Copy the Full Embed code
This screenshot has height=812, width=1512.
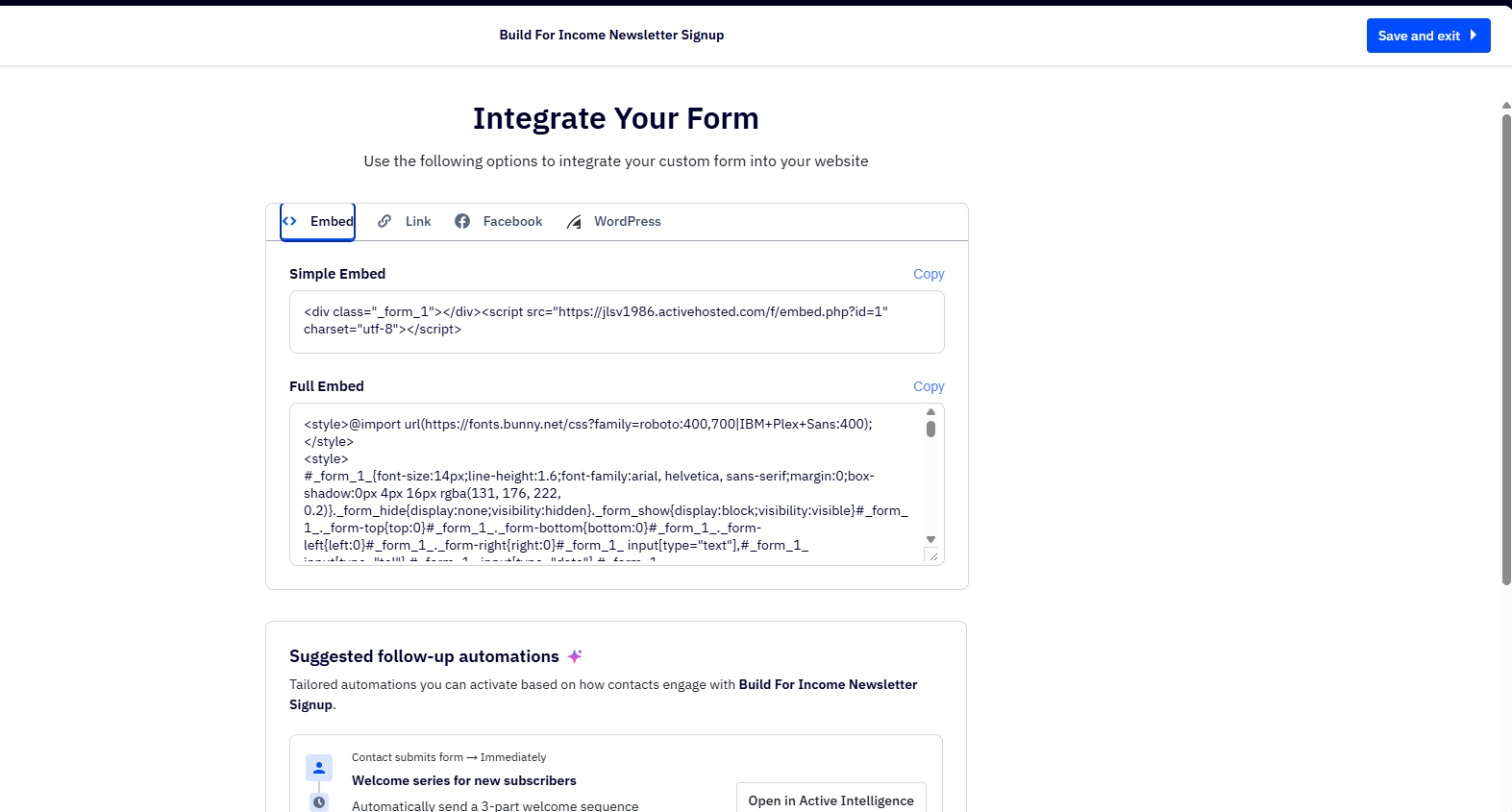click(929, 386)
